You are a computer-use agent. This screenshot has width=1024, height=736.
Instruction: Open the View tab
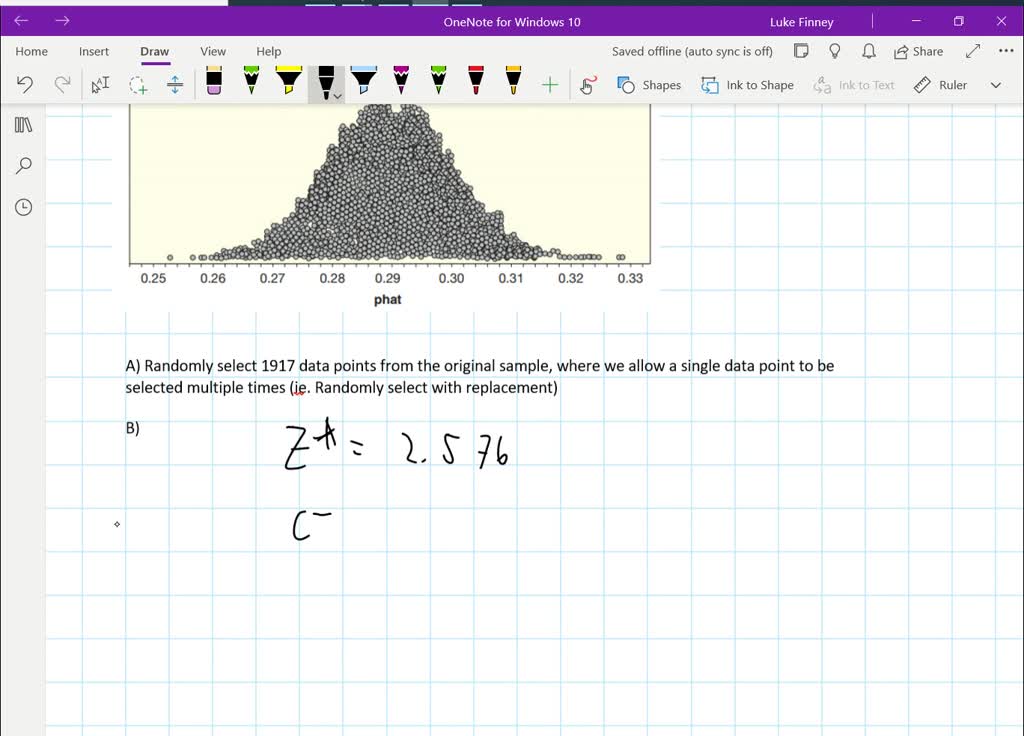[213, 51]
